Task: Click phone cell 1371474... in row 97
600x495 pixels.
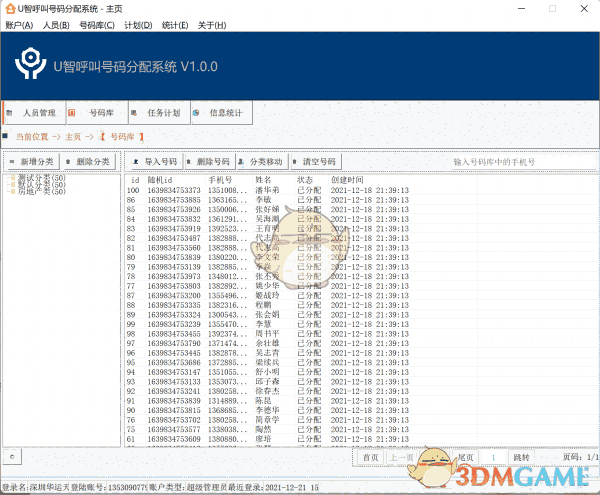Action: coord(228,343)
